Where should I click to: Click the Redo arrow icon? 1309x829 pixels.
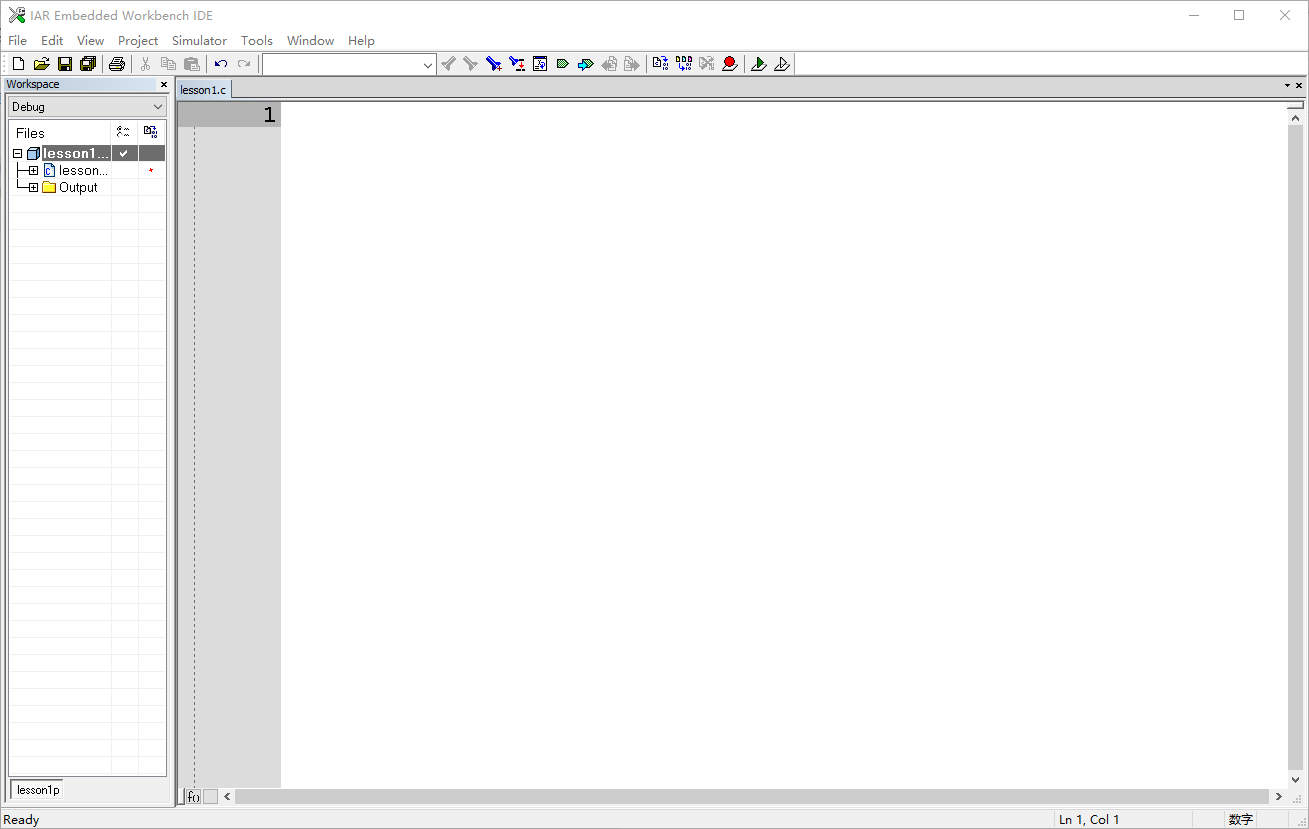244,64
